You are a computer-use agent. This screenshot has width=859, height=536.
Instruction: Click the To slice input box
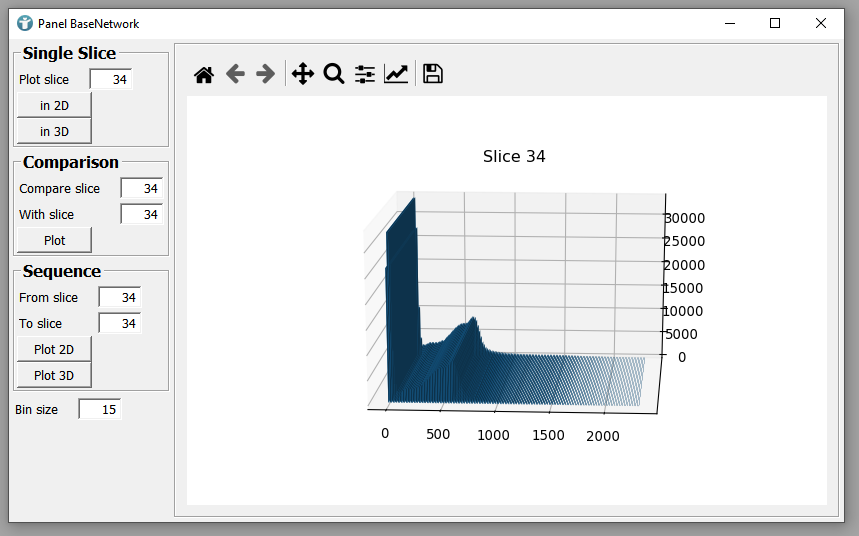click(119, 323)
